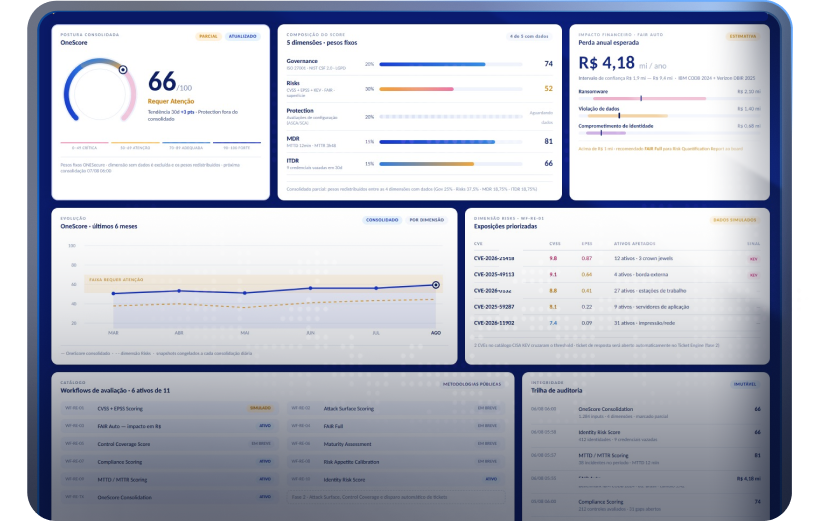
Task: Open the CVE-2025-59287 exposure row
Action: (617, 307)
